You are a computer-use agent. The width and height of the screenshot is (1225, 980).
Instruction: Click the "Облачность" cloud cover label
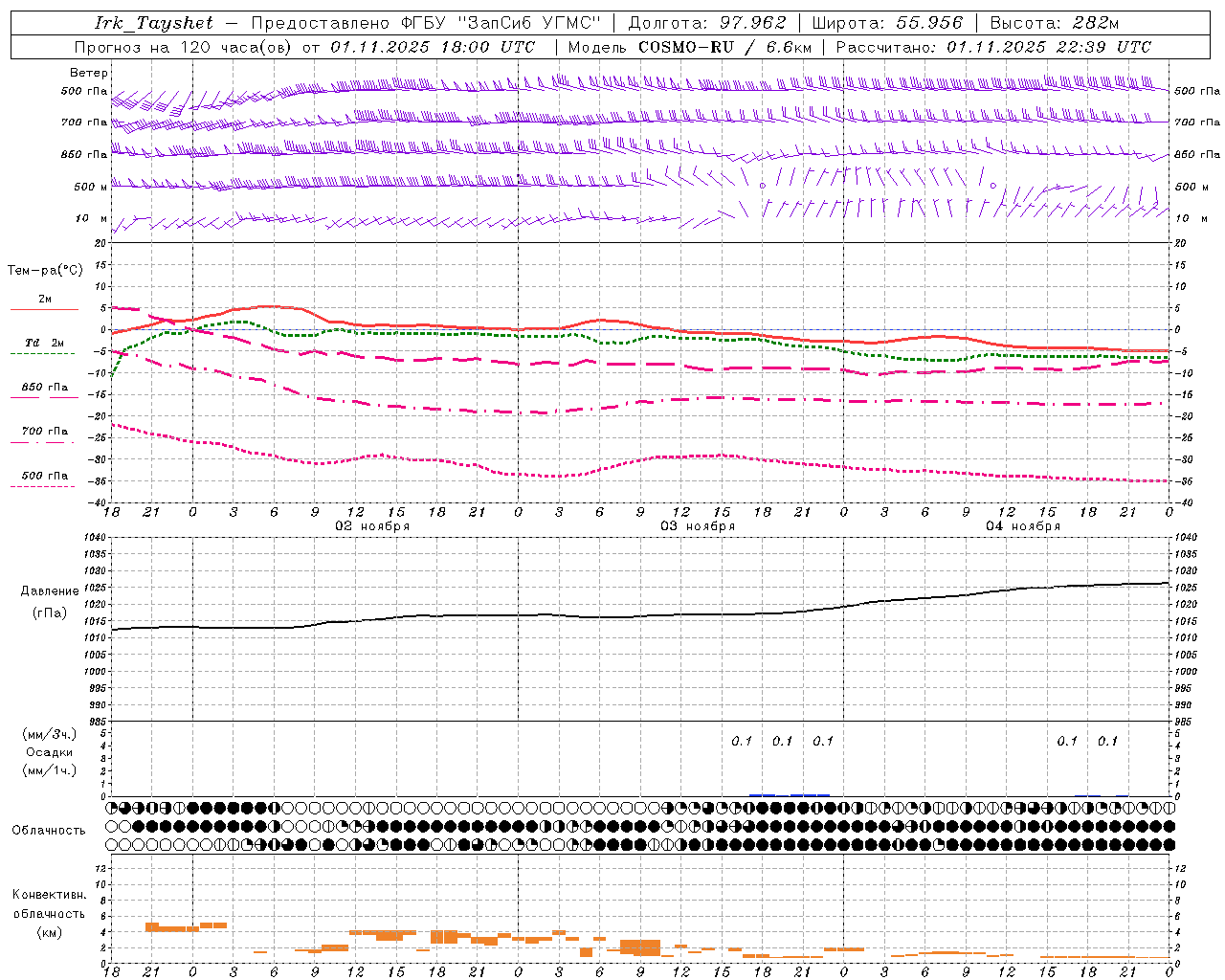pos(49,830)
